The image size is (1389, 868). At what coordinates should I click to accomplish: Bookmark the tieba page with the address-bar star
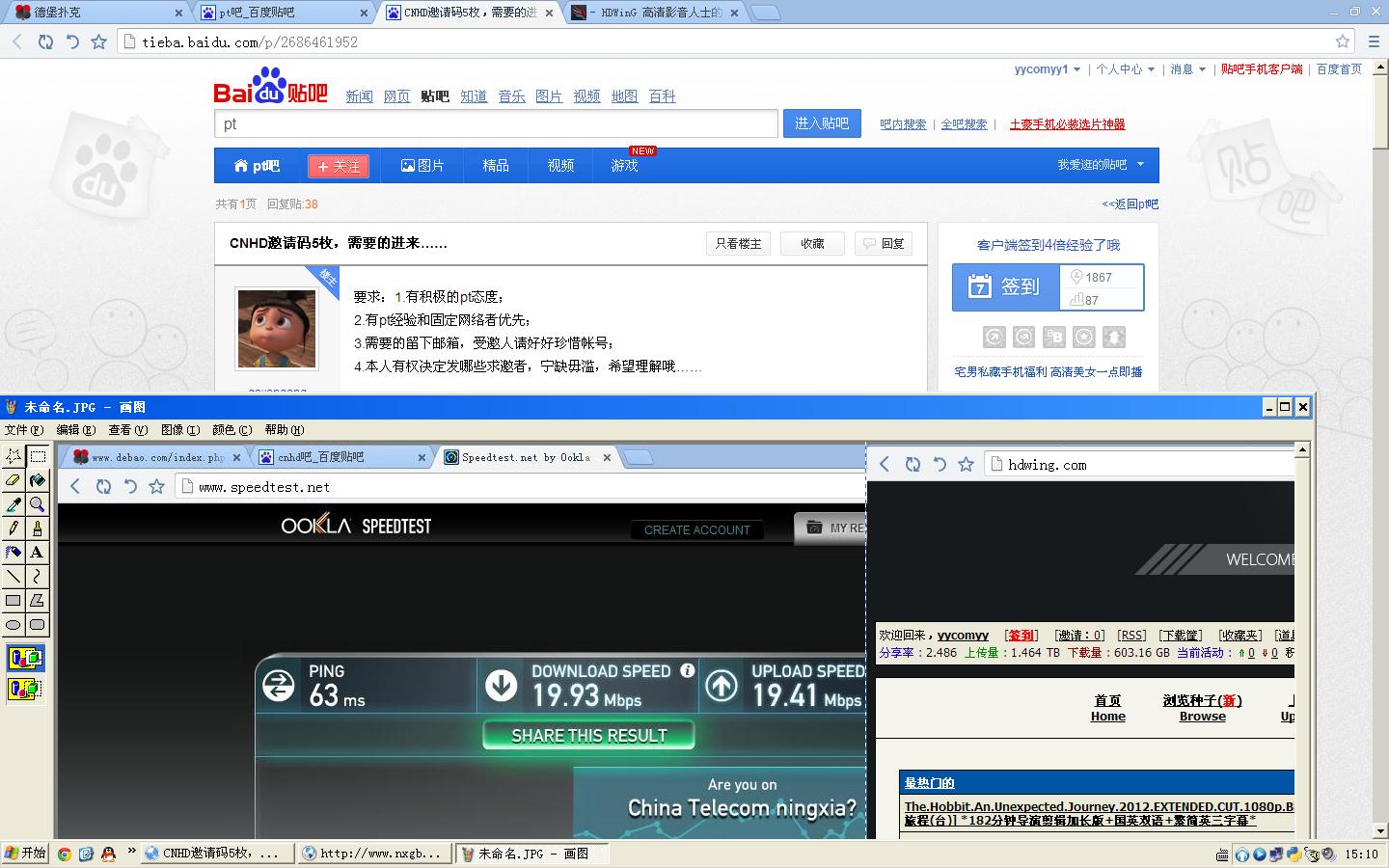point(1343,41)
